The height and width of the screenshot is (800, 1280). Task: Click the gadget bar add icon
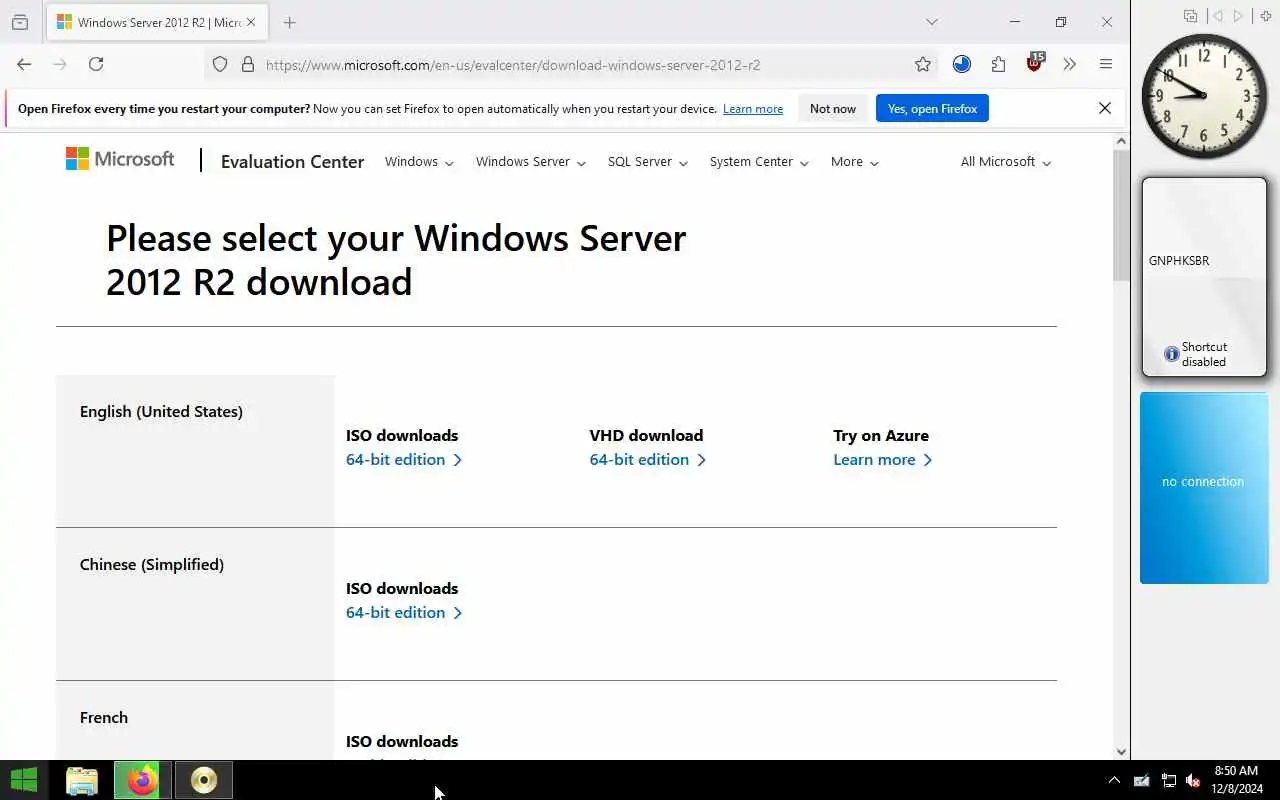coord(1266,16)
